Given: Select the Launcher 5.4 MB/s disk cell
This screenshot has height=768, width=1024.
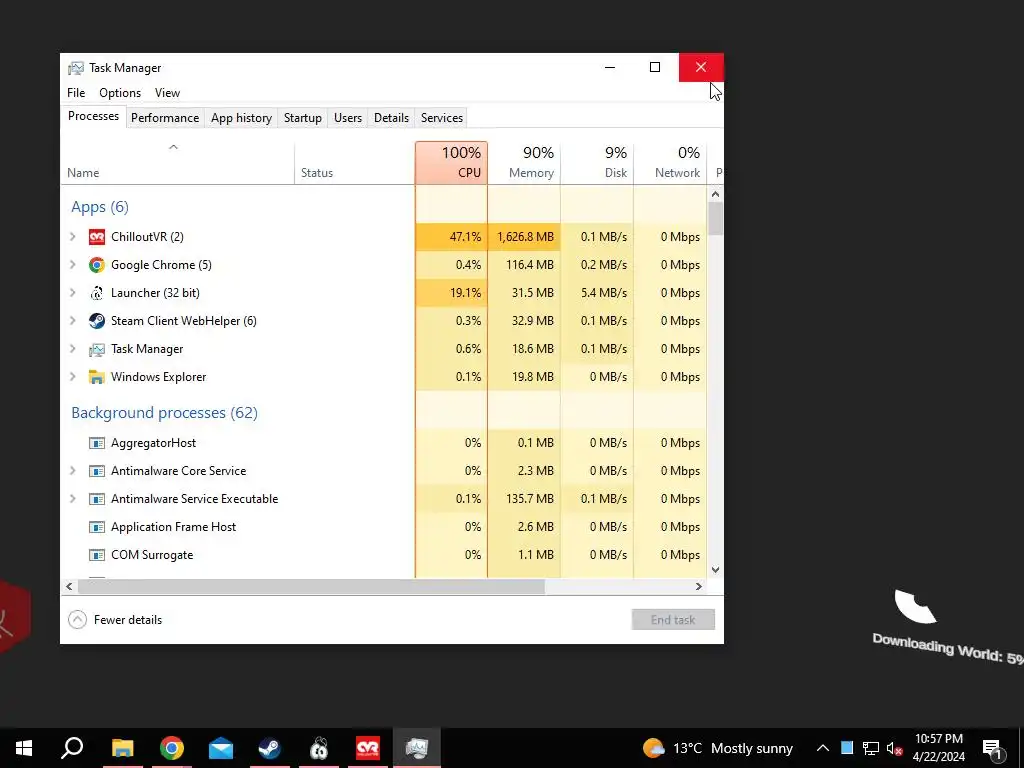Looking at the screenshot, I should (x=597, y=293).
